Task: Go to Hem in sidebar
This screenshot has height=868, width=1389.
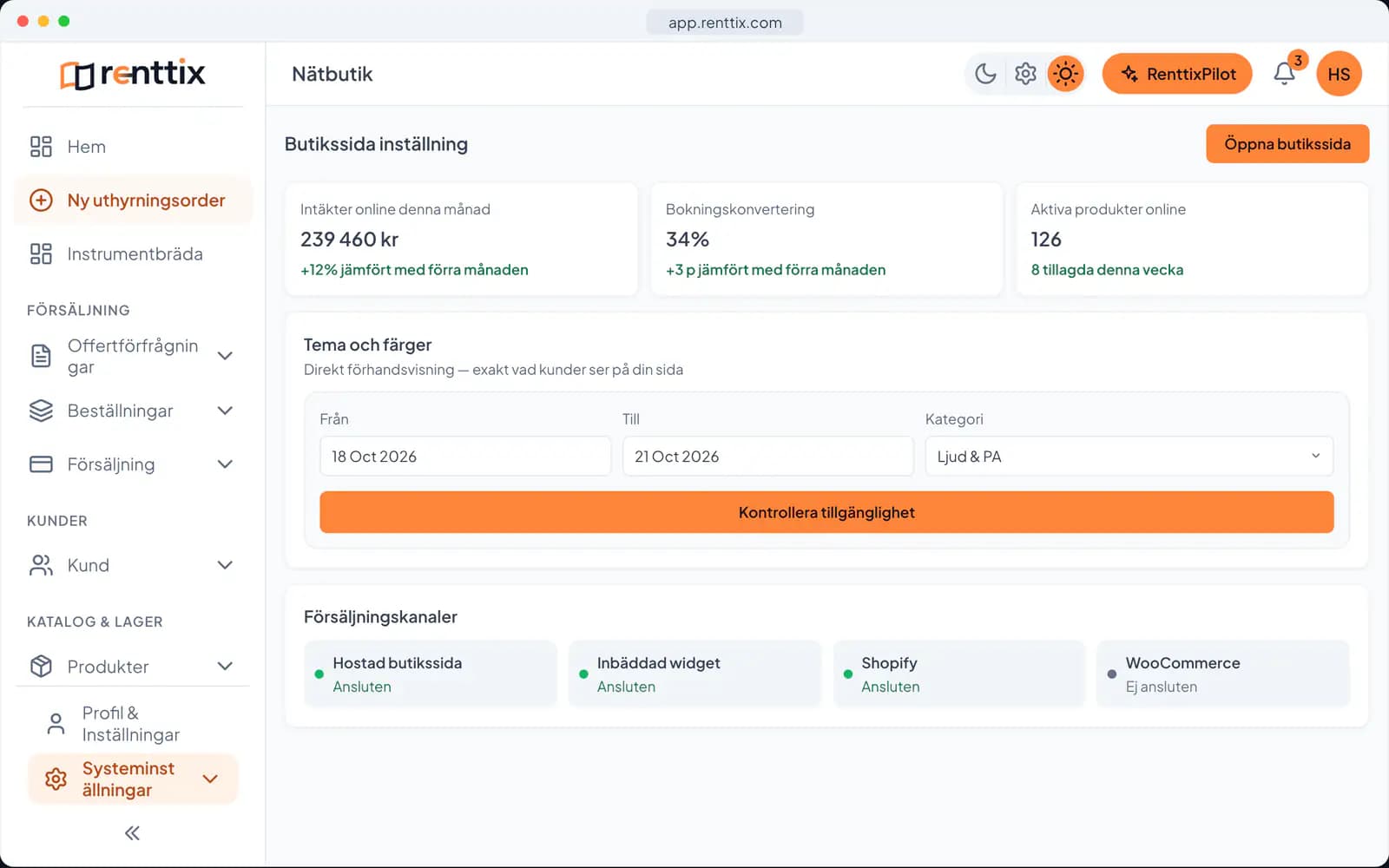Action: click(x=133, y=147)
